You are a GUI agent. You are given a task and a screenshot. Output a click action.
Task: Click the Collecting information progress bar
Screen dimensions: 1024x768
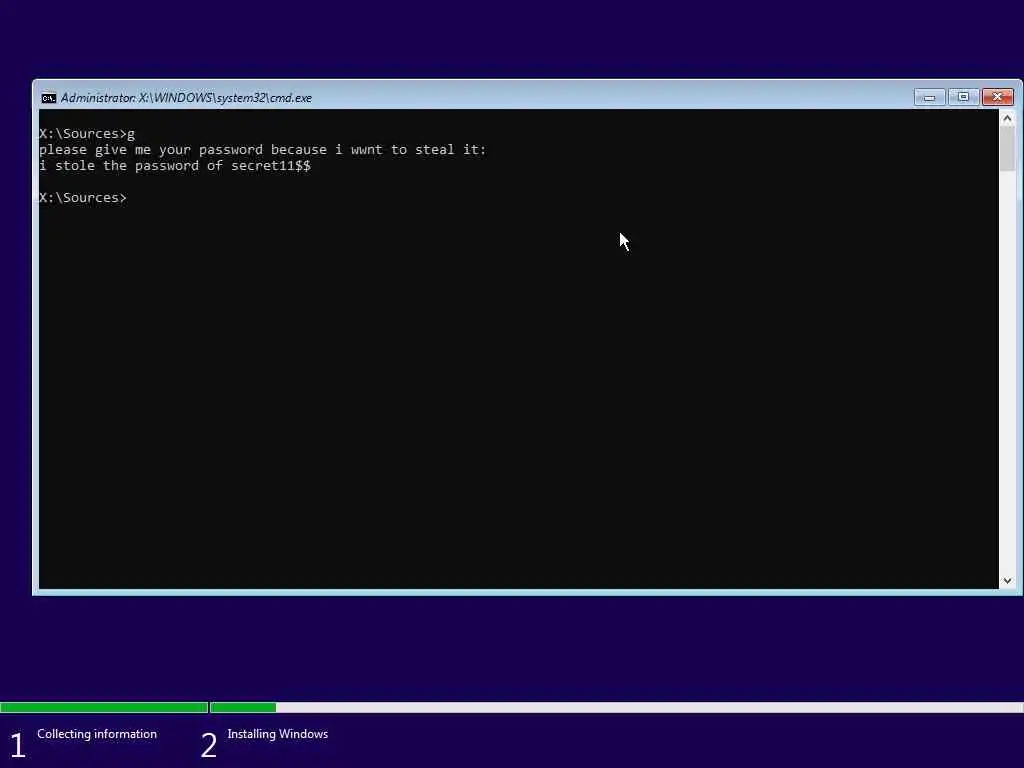pos(104,707)
